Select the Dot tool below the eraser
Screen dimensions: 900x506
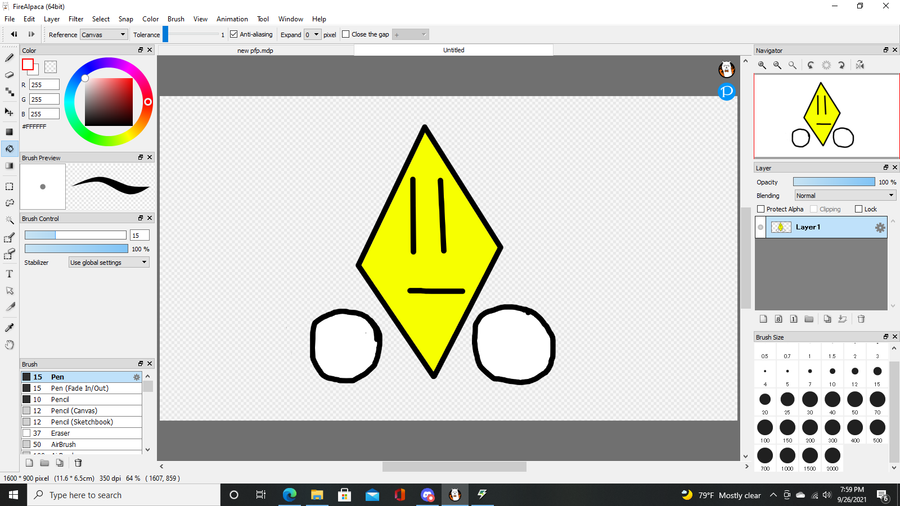(x=10, y=92)
